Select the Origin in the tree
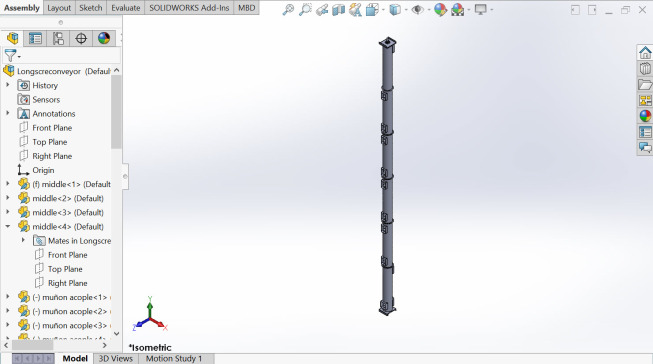Viewport: 653px width, 364px height. pyautogui.click(x=36, y=170)
